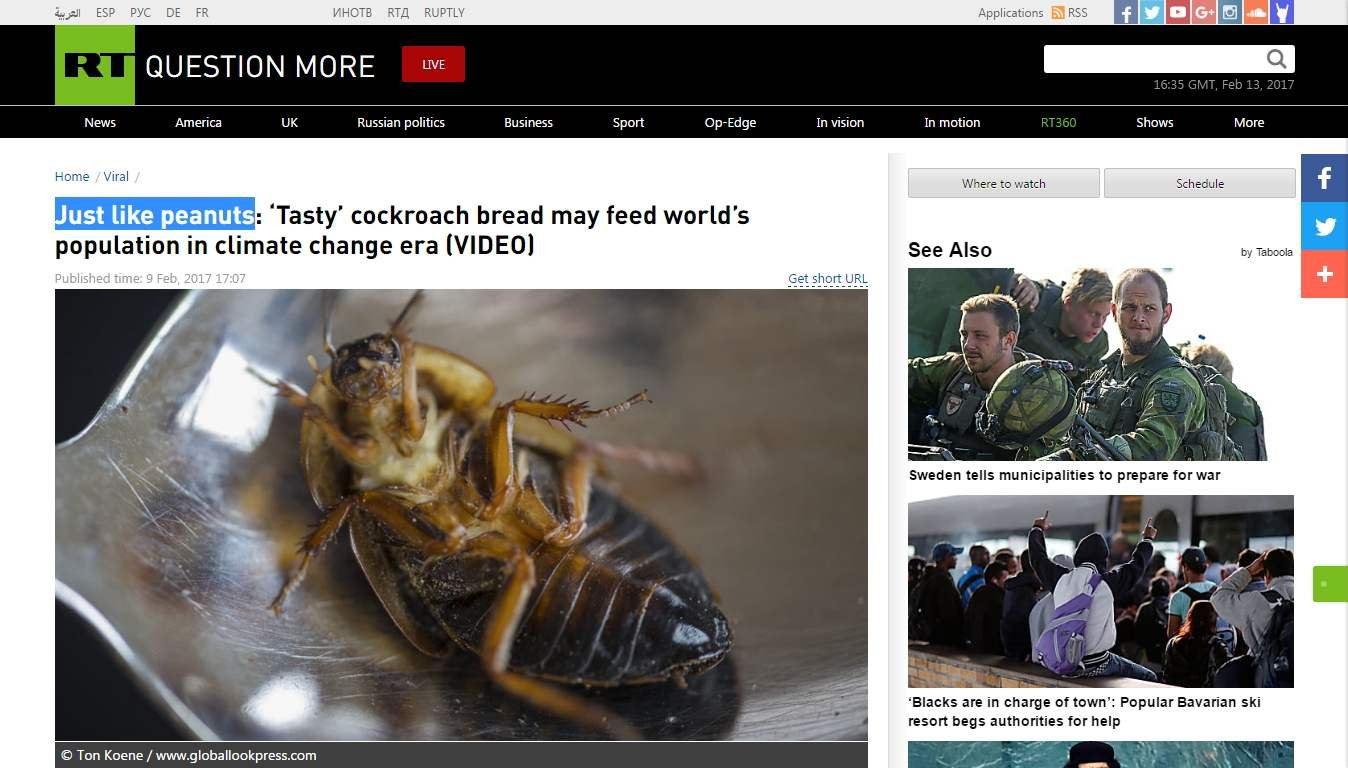Click the Where to watch button
The image size is (1348, 768).
point(1003,183)
